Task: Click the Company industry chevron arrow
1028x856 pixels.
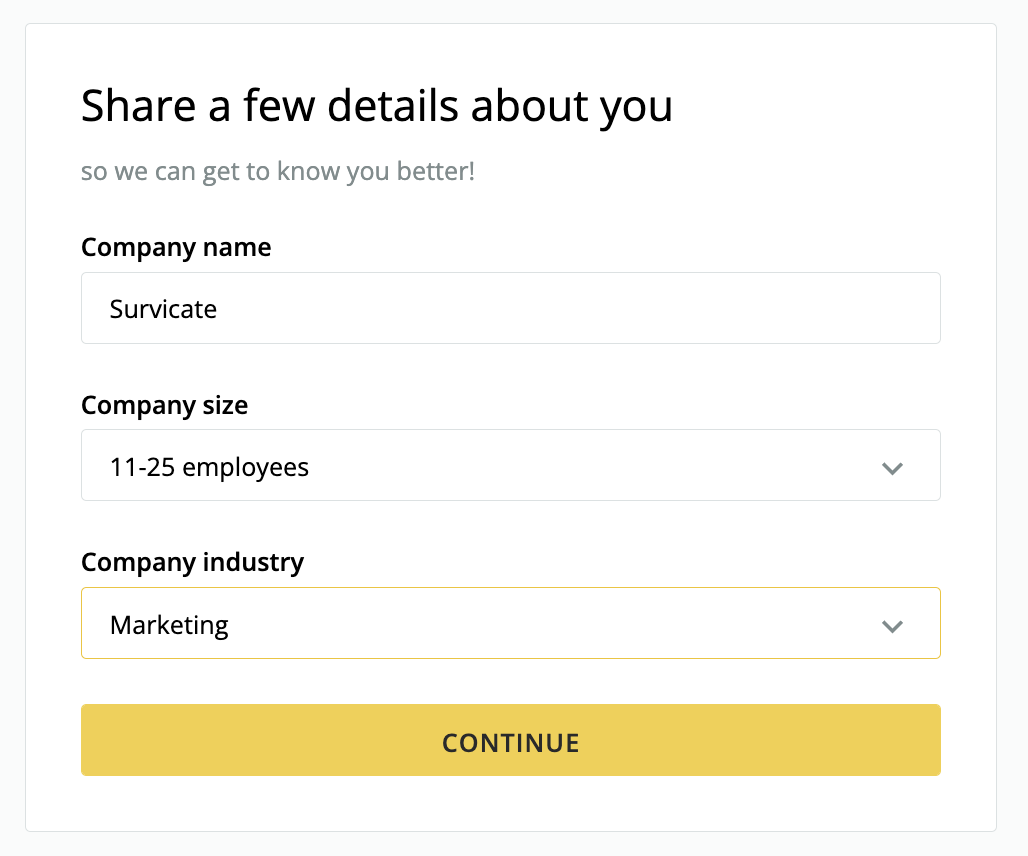Action: [892, 626]
